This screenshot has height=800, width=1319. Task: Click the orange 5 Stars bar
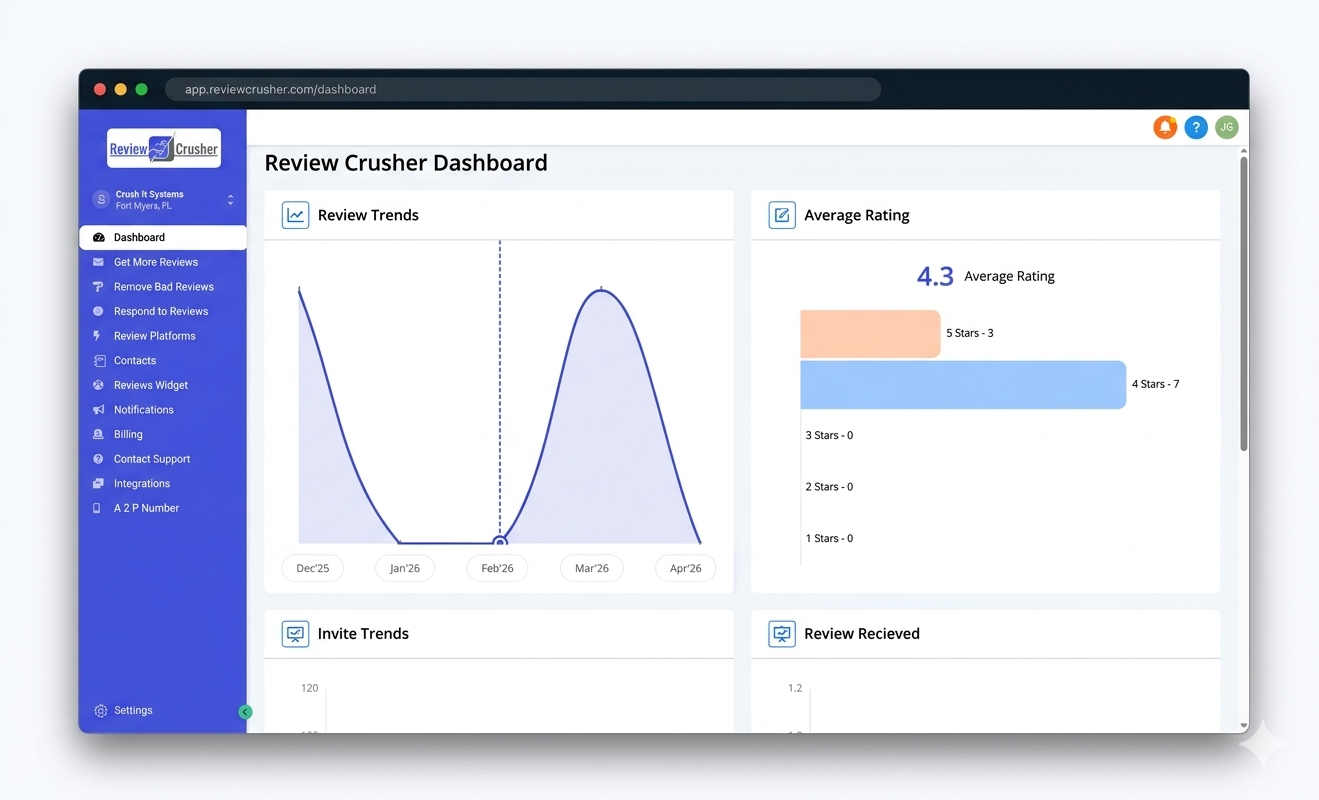click(871, 334)
